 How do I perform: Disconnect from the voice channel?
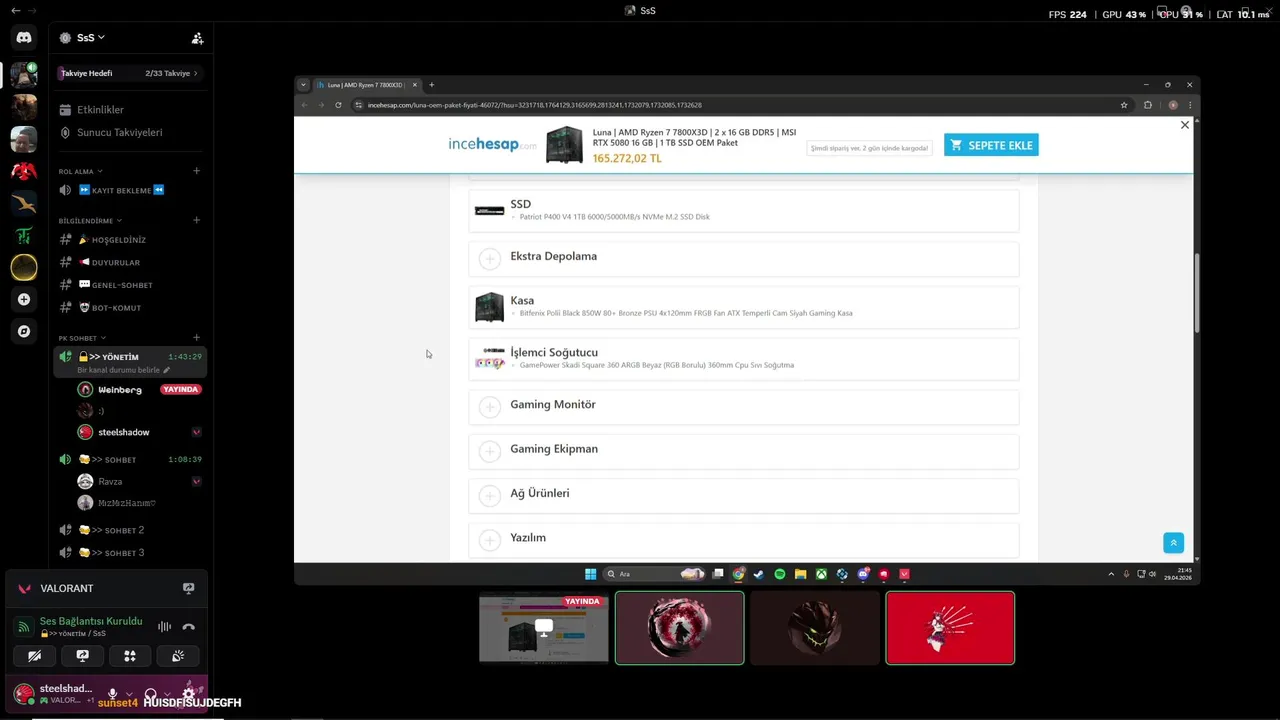188,627
